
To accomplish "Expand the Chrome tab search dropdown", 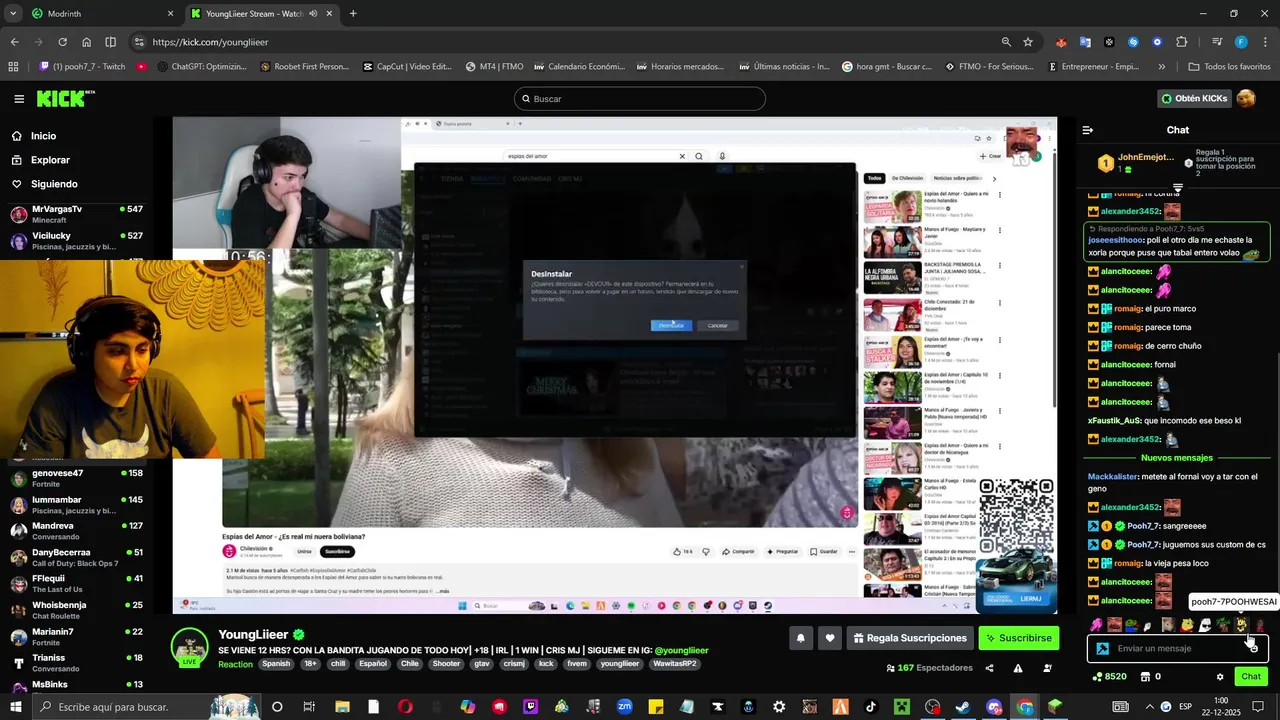I will tap(13, 14).
